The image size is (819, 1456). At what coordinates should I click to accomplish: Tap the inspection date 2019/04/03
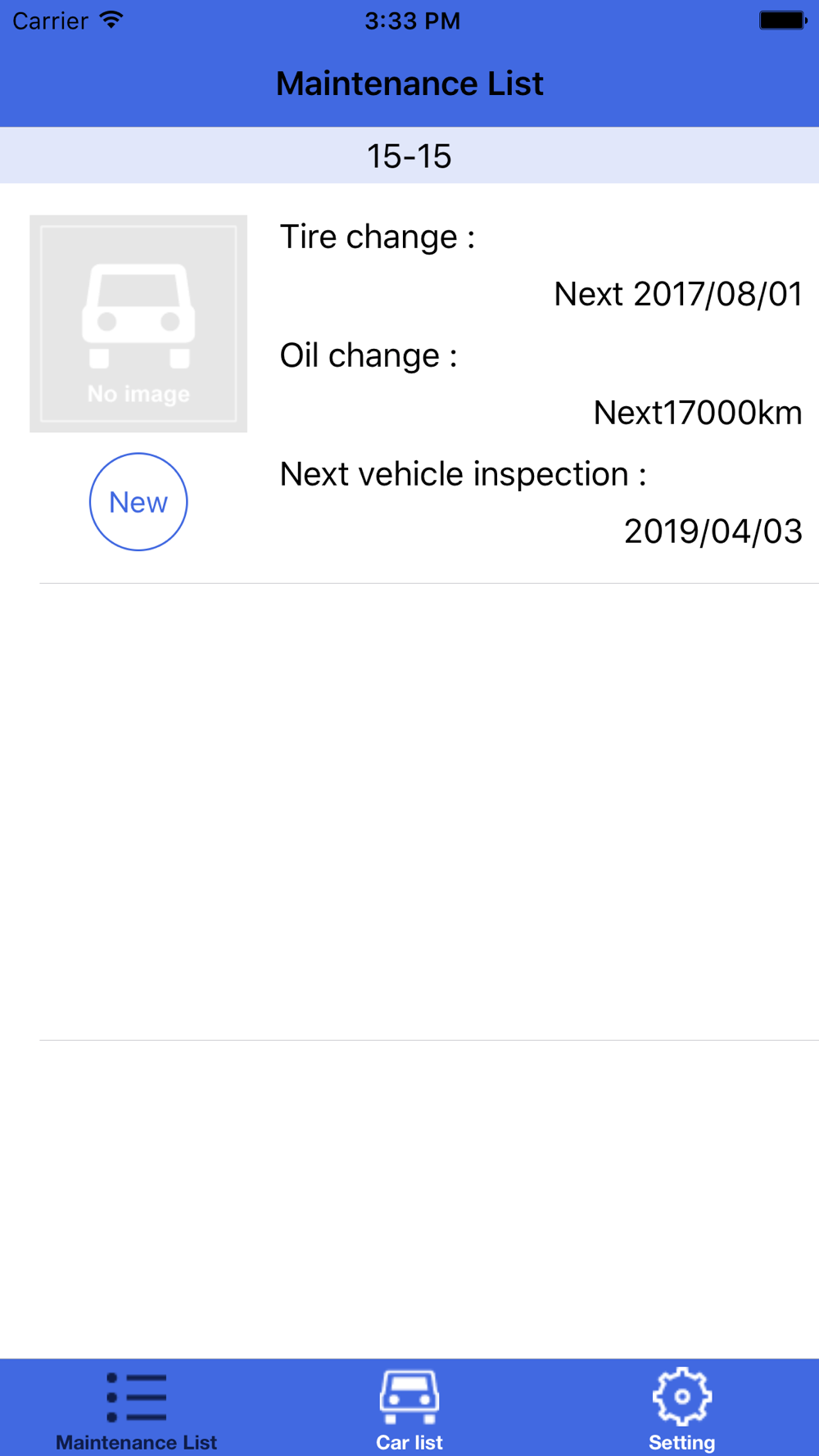(x=713, y=531)
